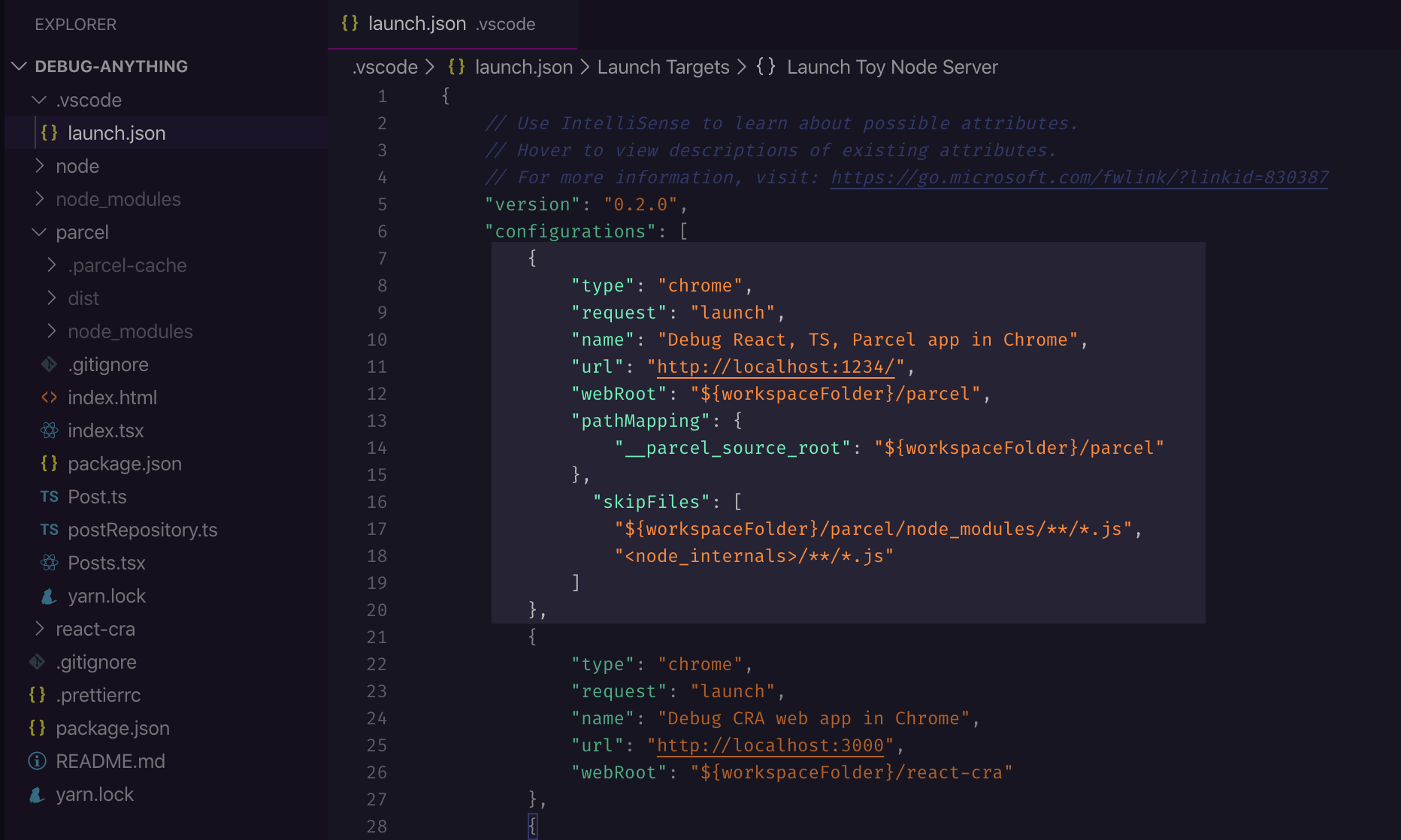
Task: Open postRepository.ts in the explorer
Action: [x=142, y=530]
